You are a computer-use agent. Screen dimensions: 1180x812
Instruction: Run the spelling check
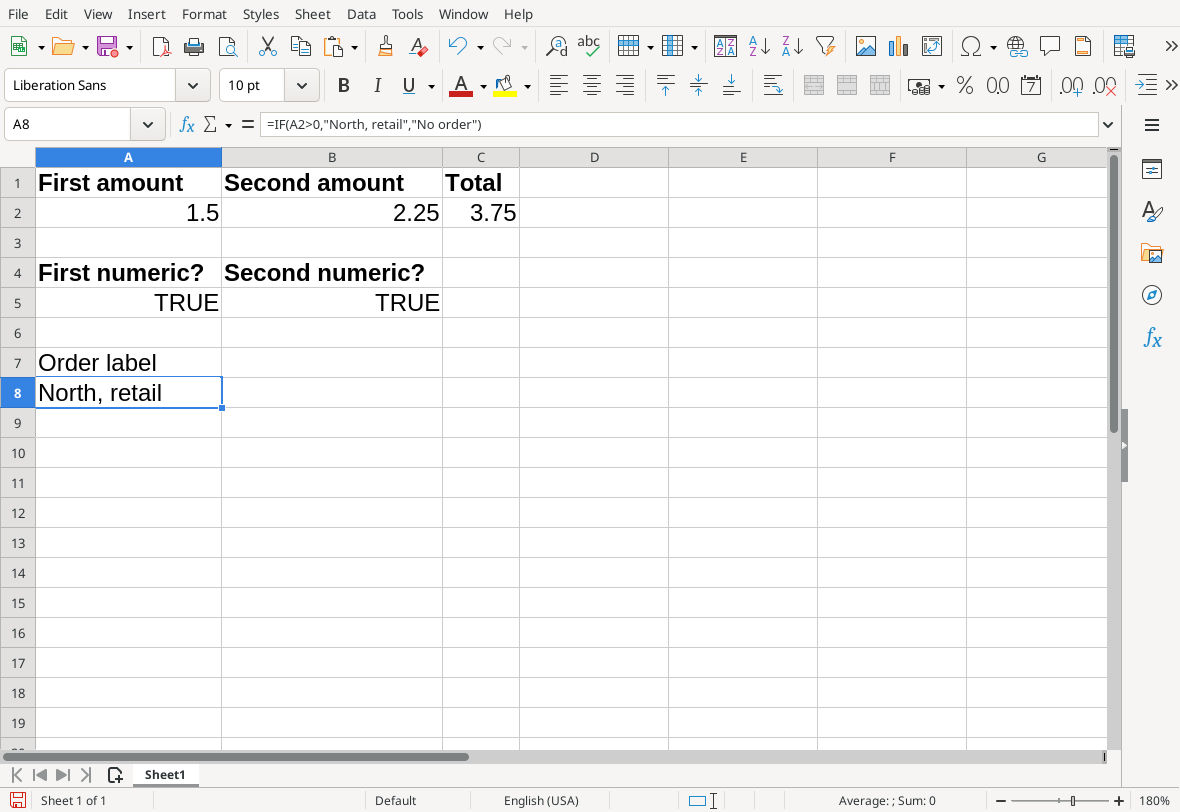pos(588,47)
